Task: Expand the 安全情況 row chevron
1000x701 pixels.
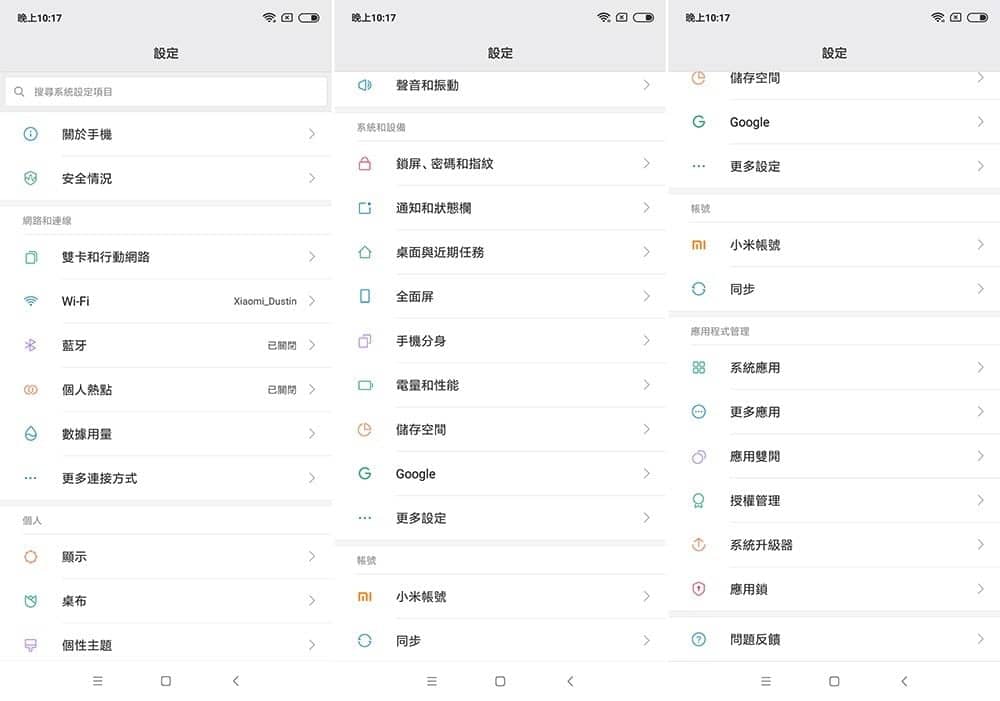Action: (x=312, y=178)
